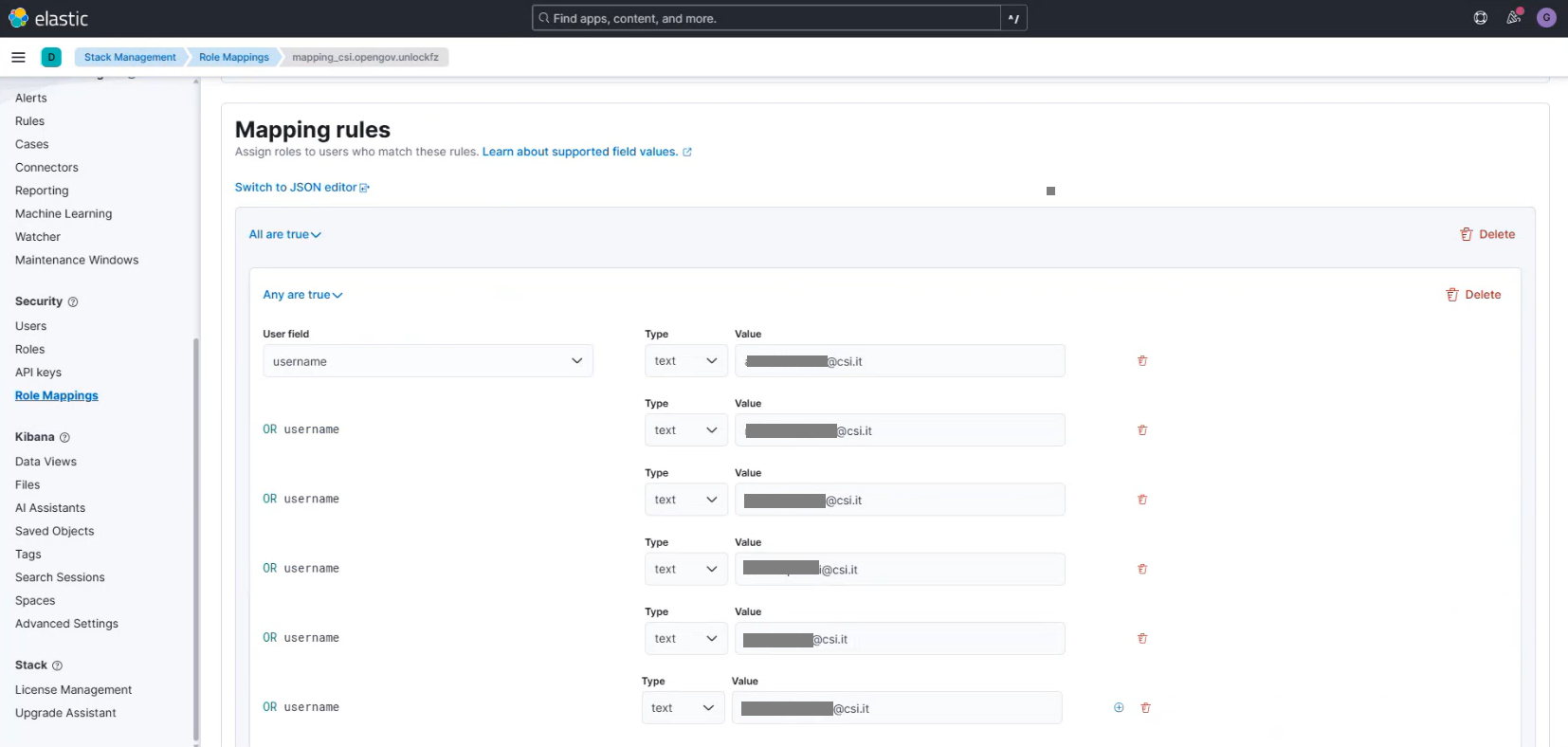Image resolution: width=1568 pixels, height=747 pixels.
Task: Click keyboard shortcut icon in search bar
Action: [1013, 18]
